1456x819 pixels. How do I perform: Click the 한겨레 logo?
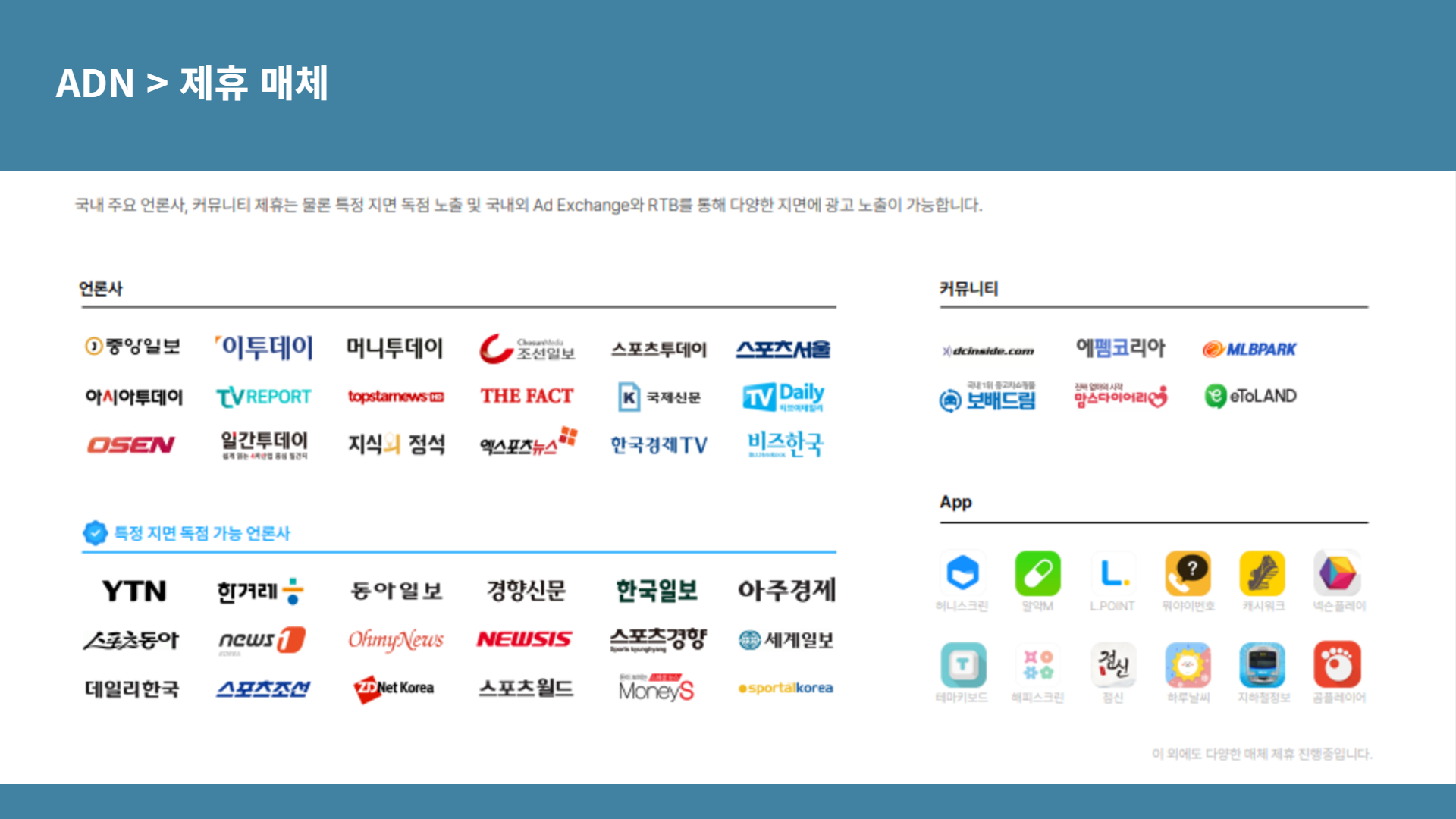coord(260,591)
